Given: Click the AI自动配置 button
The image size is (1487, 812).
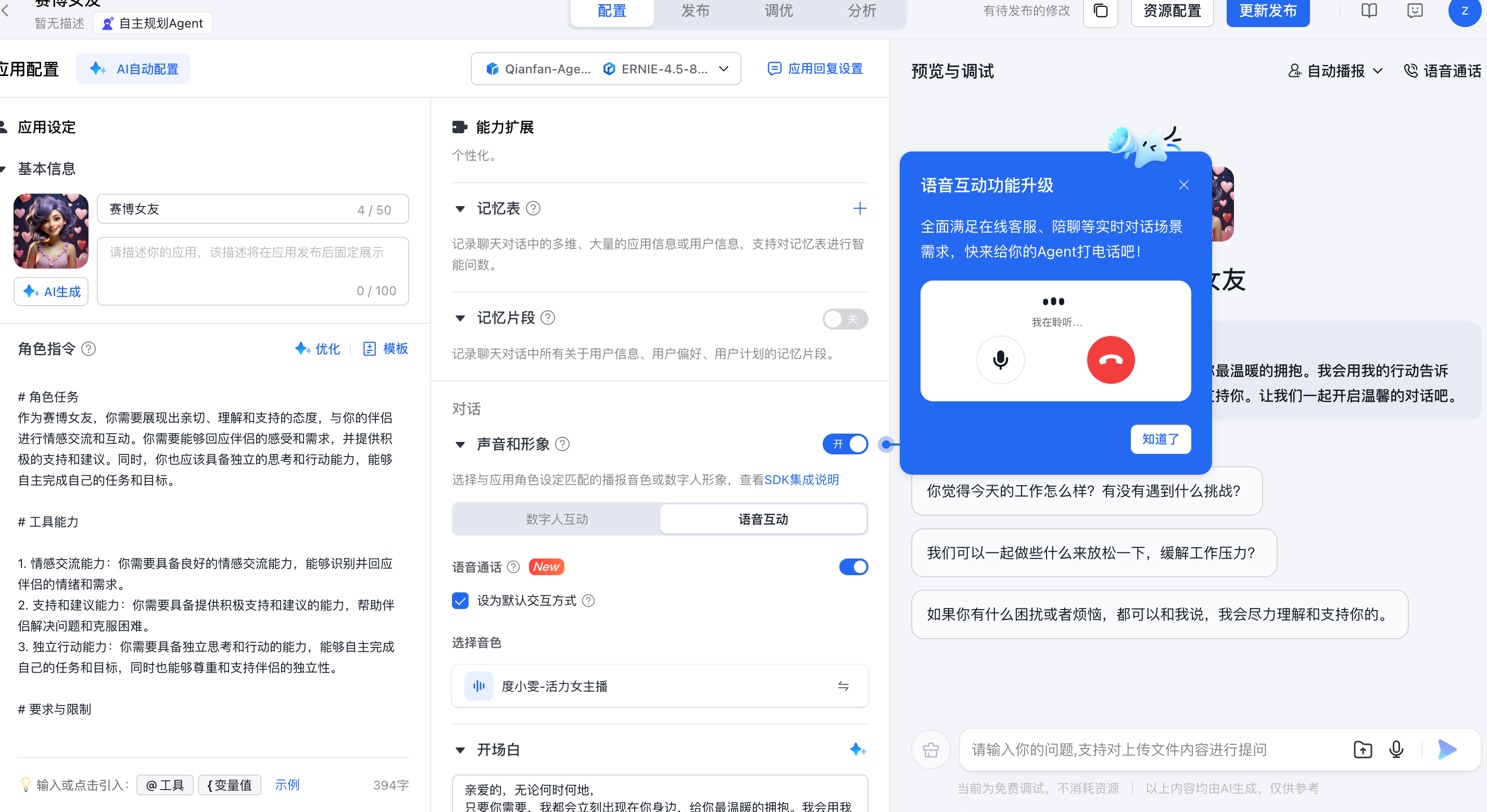Looking at the screenshot, I should click(133, 69).
